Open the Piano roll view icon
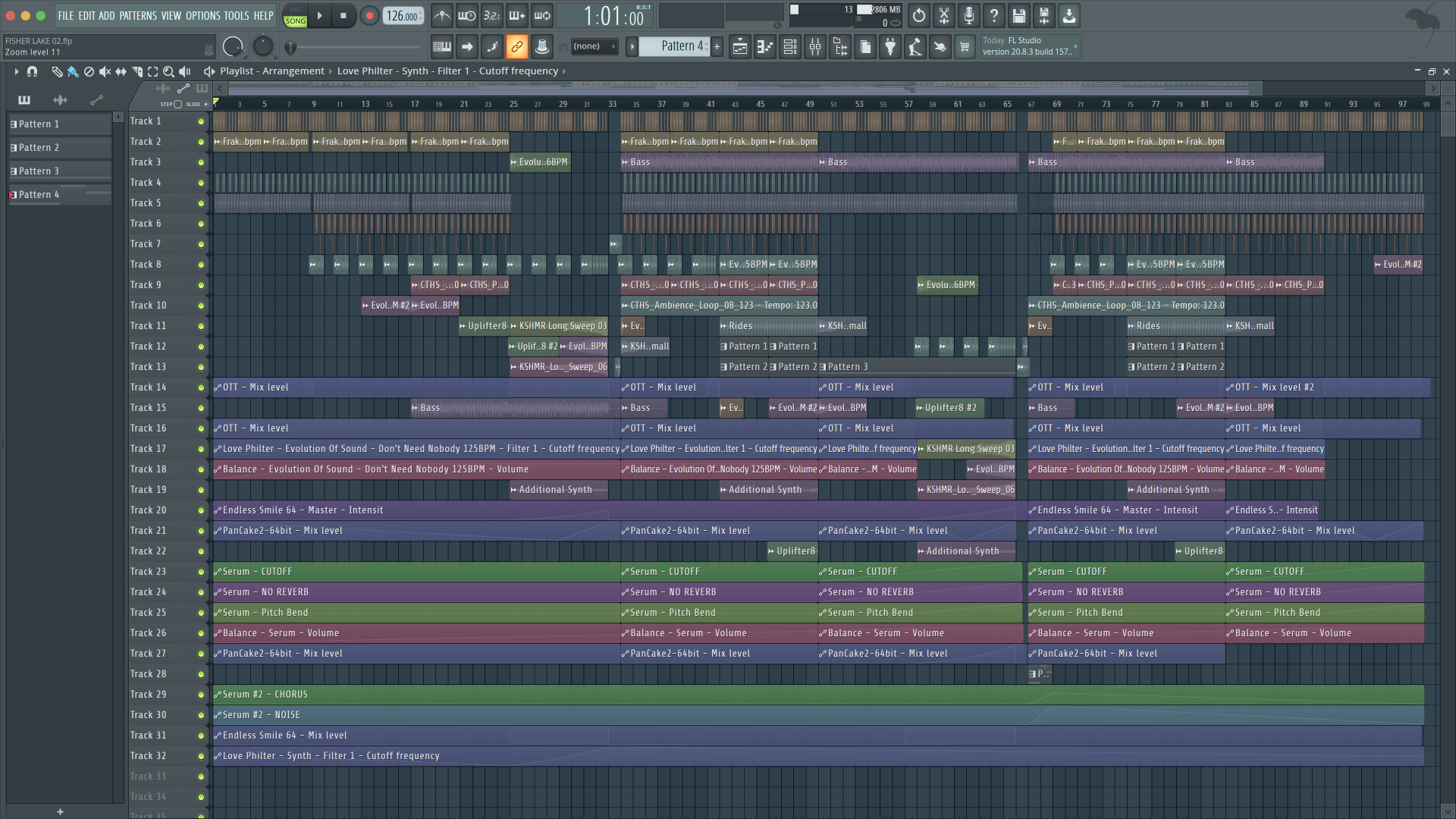This screenshot has width=1456, height=819. [765, 47]
